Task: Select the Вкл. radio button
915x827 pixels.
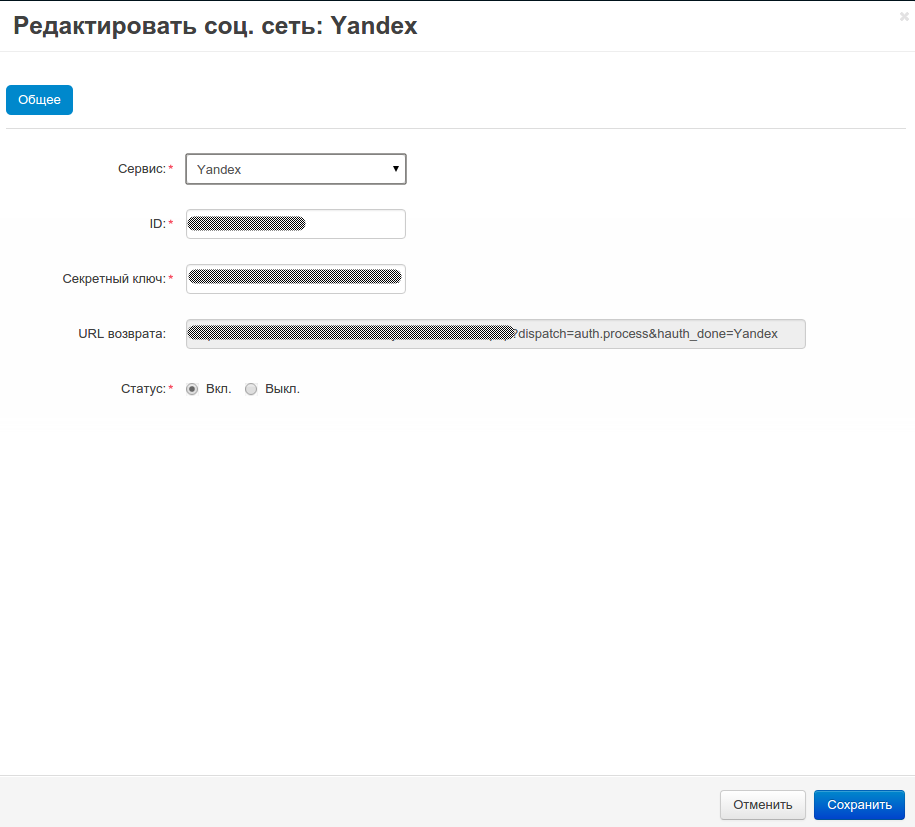Action: (x=192, y=389)
